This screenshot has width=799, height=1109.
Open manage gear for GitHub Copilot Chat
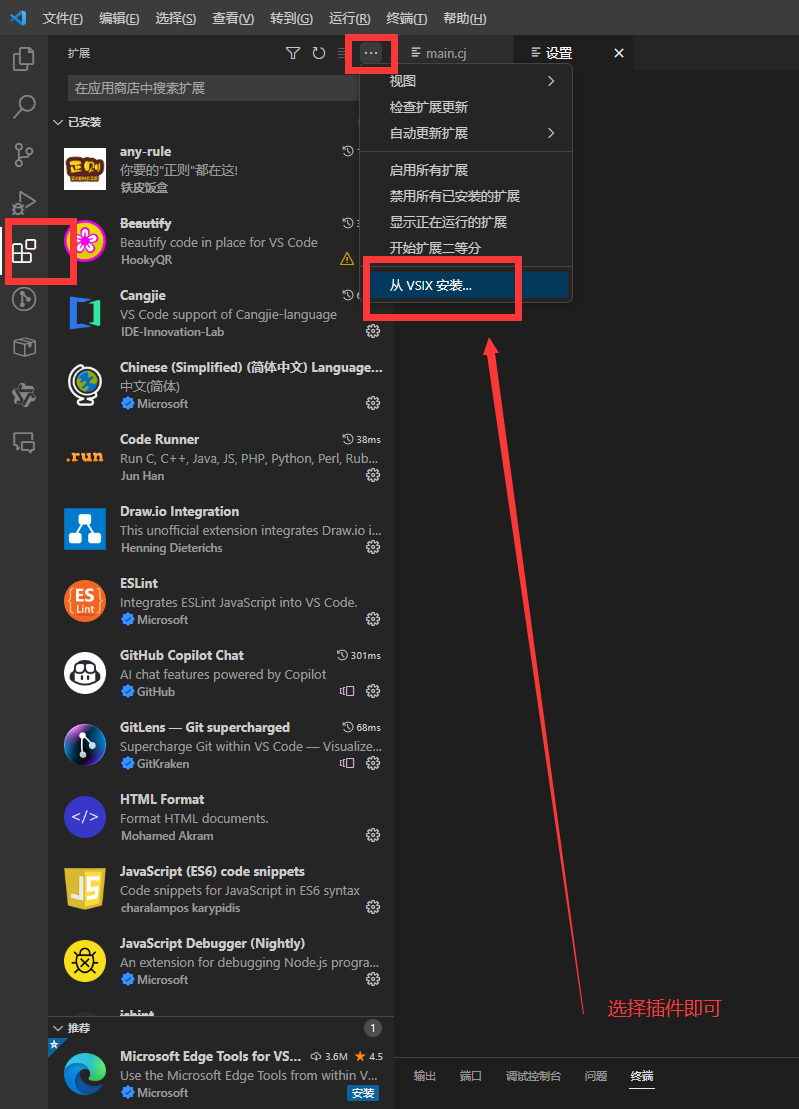[x=373, y=691]
